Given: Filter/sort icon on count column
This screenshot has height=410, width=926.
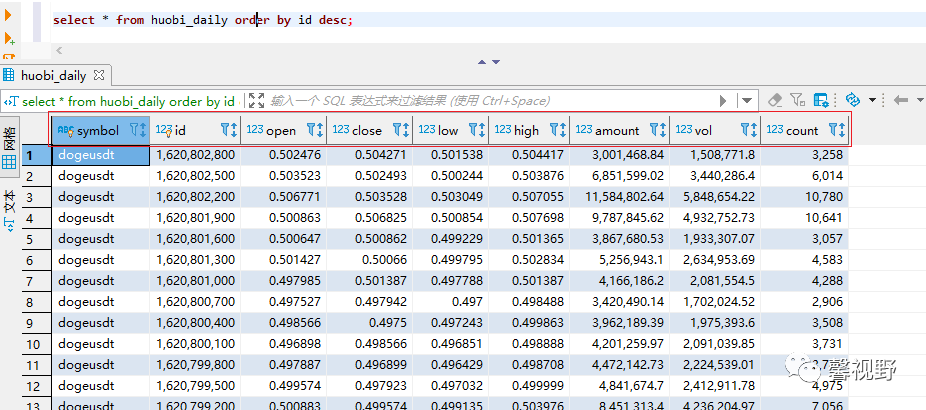Looking at the screenshot, I should pyautogui.click(x=837, y=130).
